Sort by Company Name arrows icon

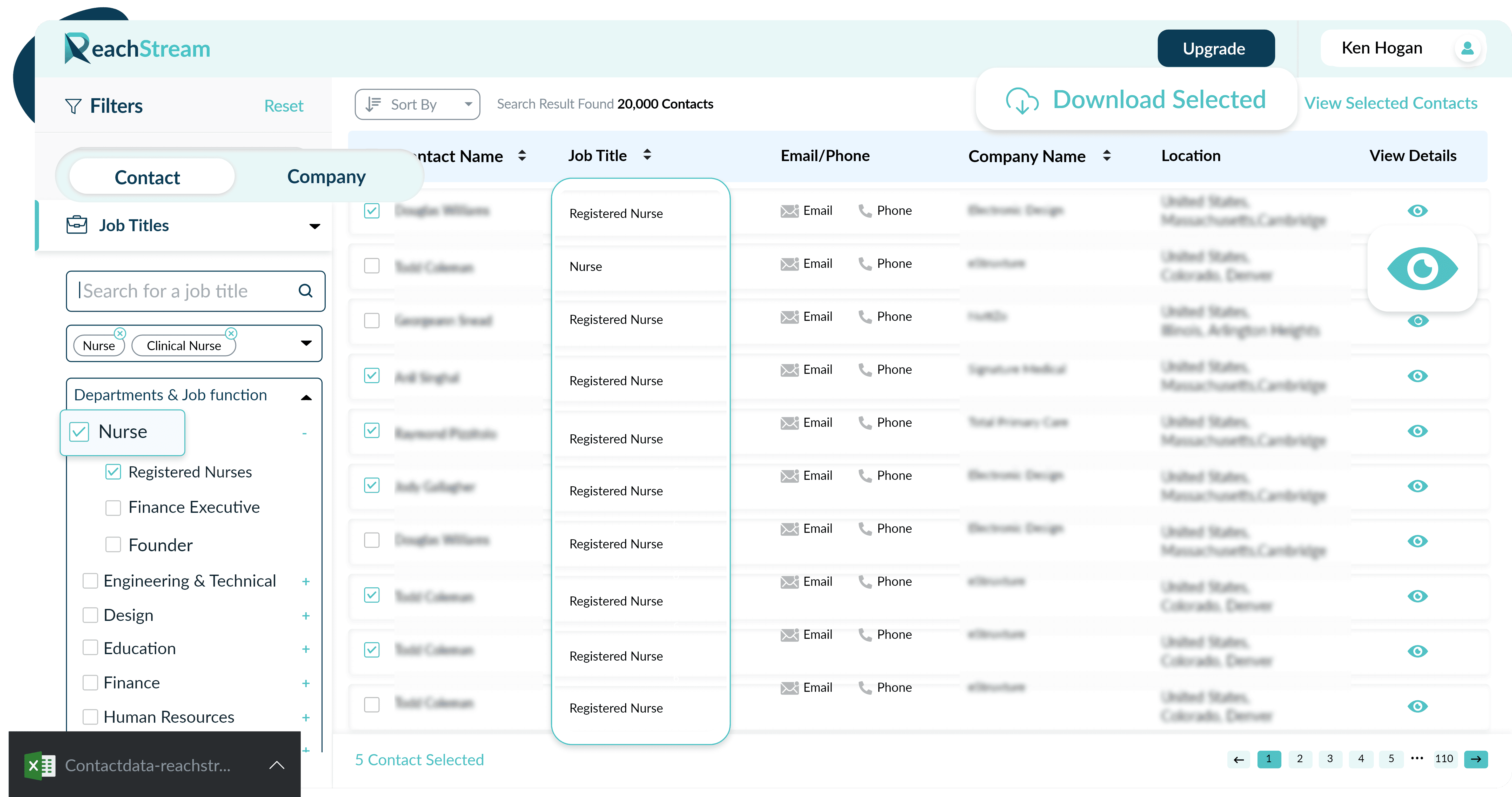pyautogui.click(x=1106, y=156)
